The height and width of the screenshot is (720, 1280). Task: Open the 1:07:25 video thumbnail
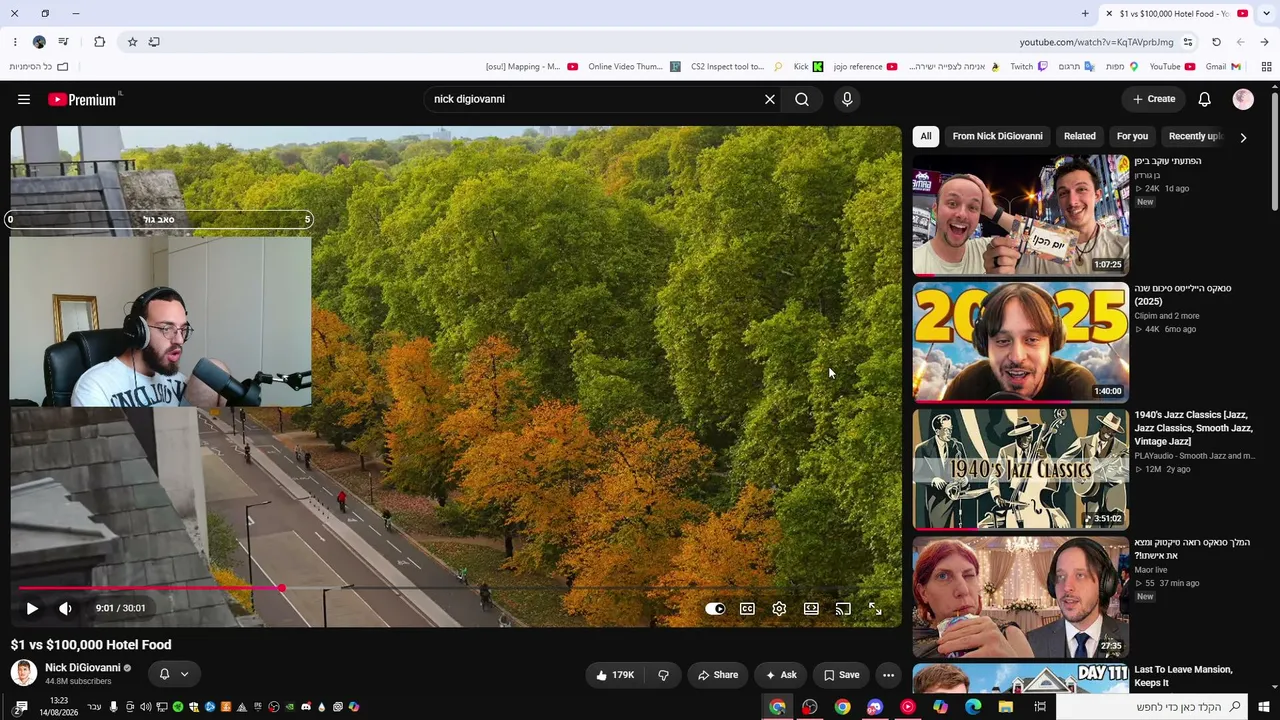point(1021,215)
